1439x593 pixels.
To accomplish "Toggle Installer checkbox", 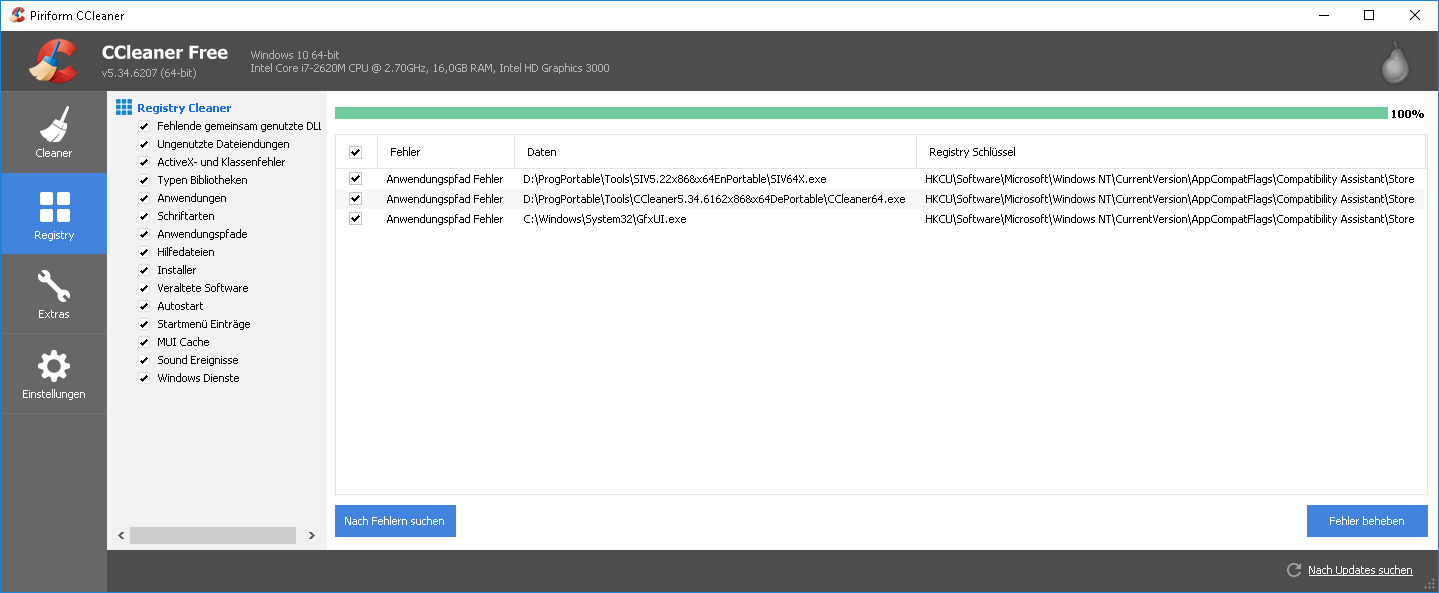I will pyautogui.click(x=144, y=271).
